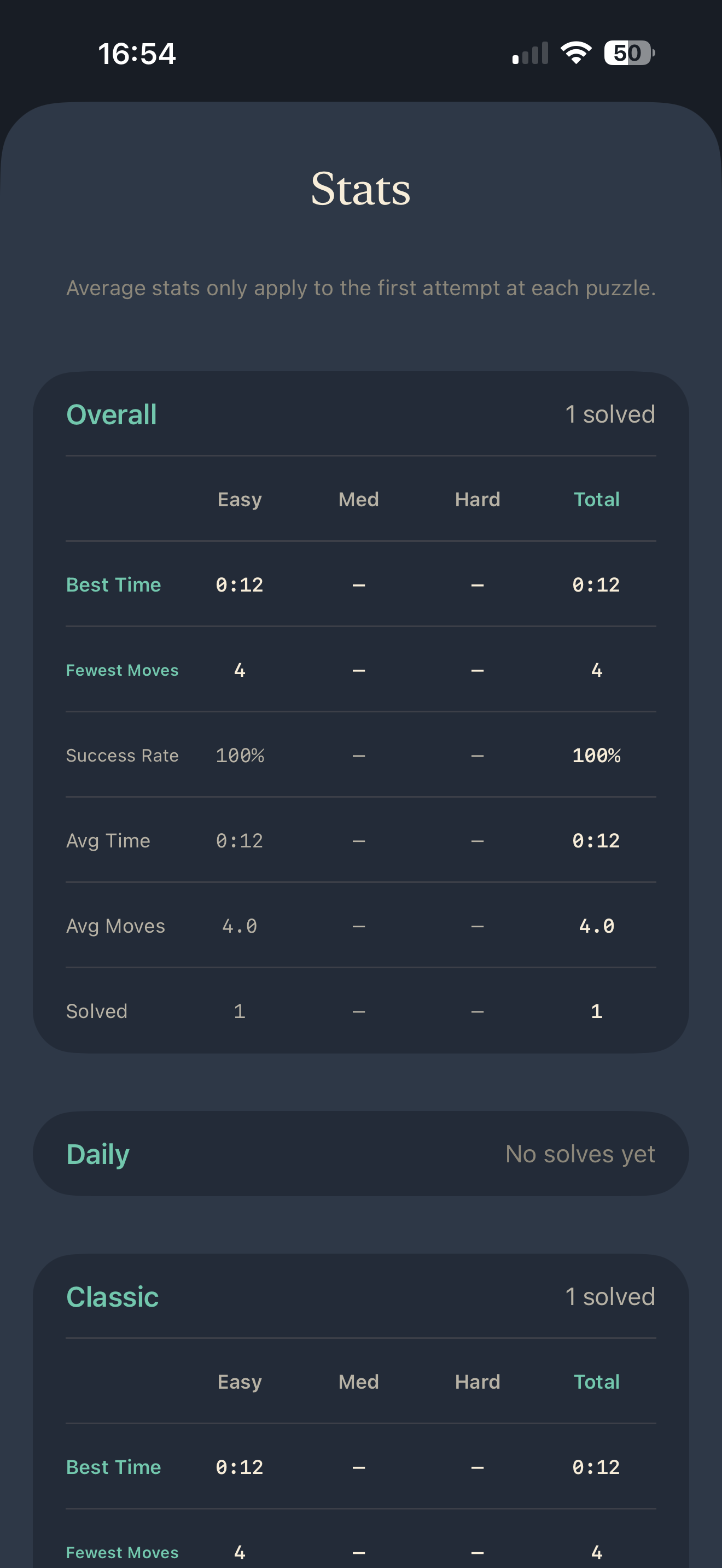Tap the Fewest Moves label in Overall
Screen dimensions: 722x1568
pyautogui.click(x=123, y=670)
